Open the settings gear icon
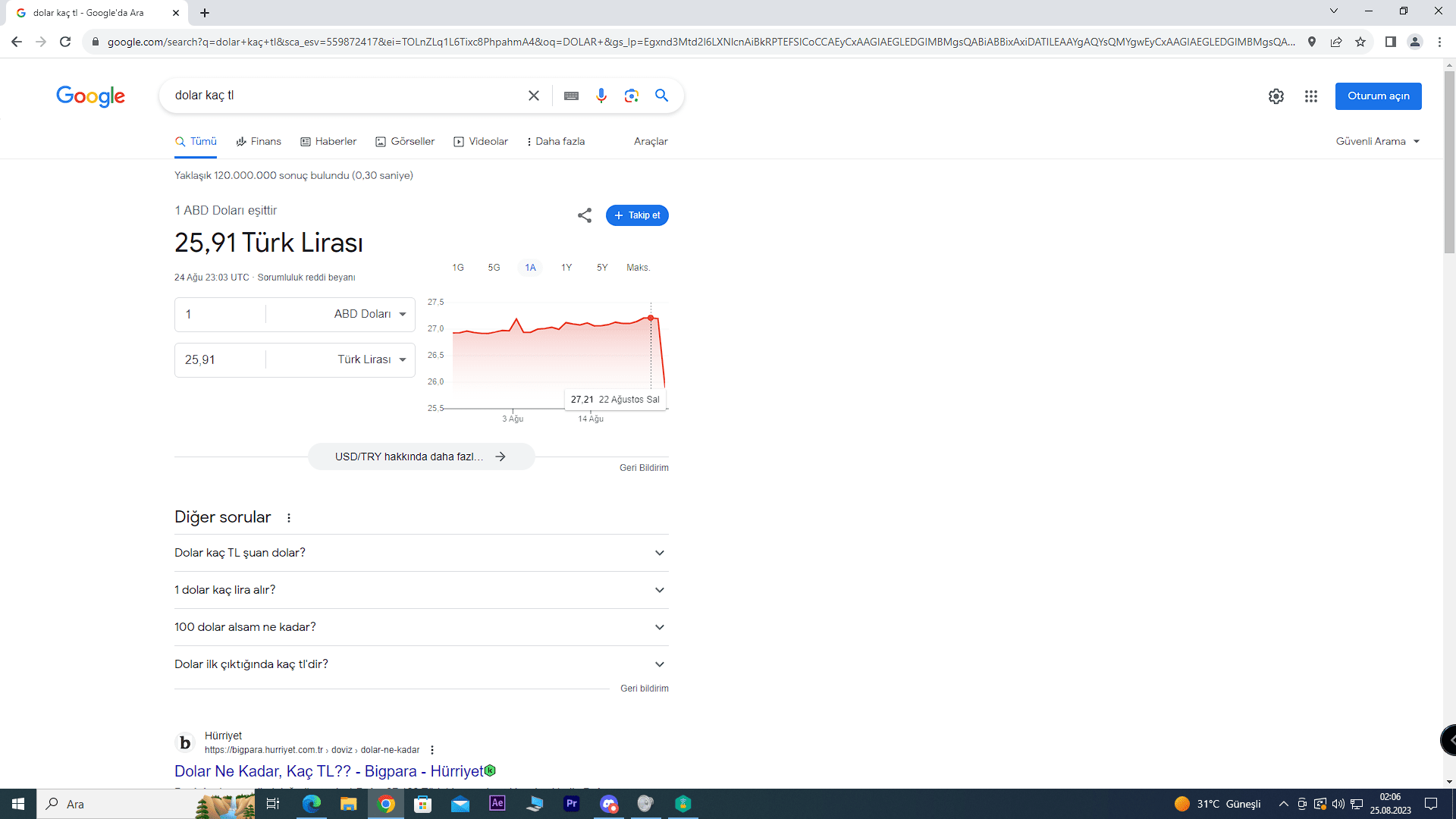Screen dimensions: 1456x819 pos(1276,96)
